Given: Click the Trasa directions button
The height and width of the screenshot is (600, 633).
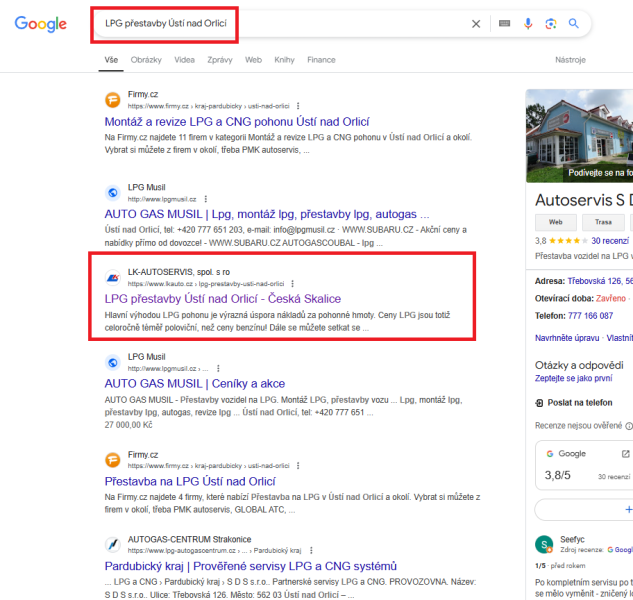Looking at the screenshot, I should coord(603,222).
